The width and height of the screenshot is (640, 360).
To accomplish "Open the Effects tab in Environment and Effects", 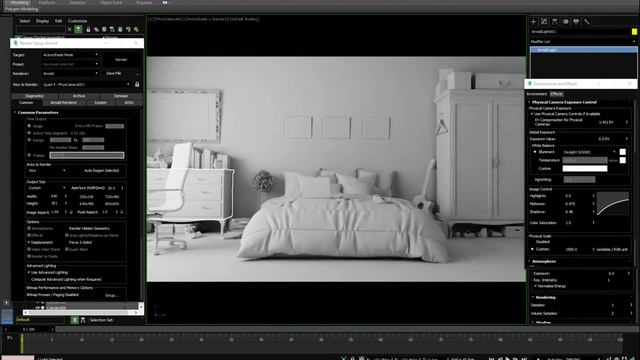I will click(x=556, y=94).
